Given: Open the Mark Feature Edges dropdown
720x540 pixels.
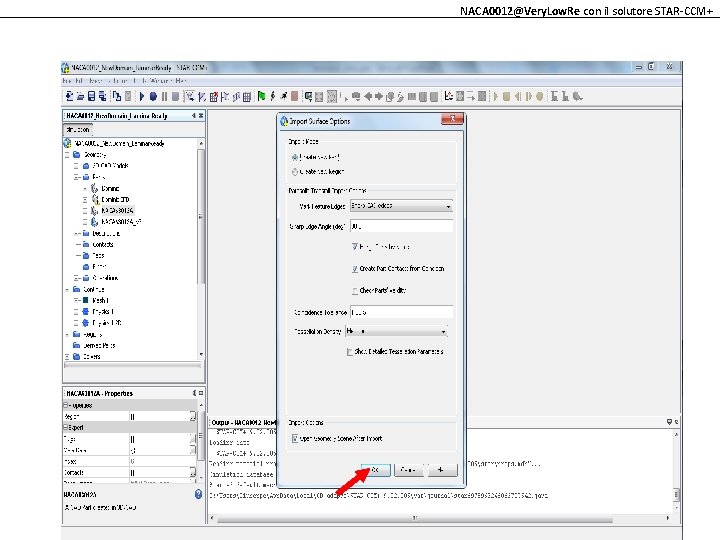Looking at the screenshot, I should (401, 206).
